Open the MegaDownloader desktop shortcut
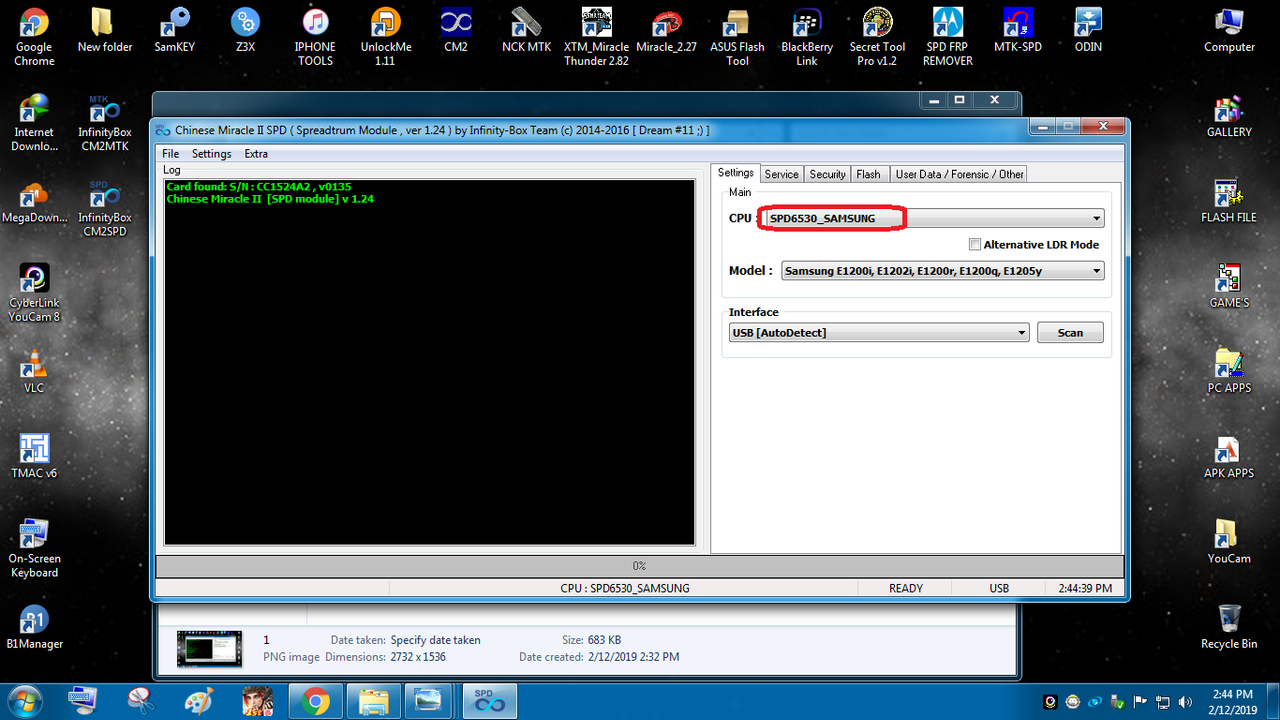Viewport: 1280px width, 720px height. coord(34,200)
